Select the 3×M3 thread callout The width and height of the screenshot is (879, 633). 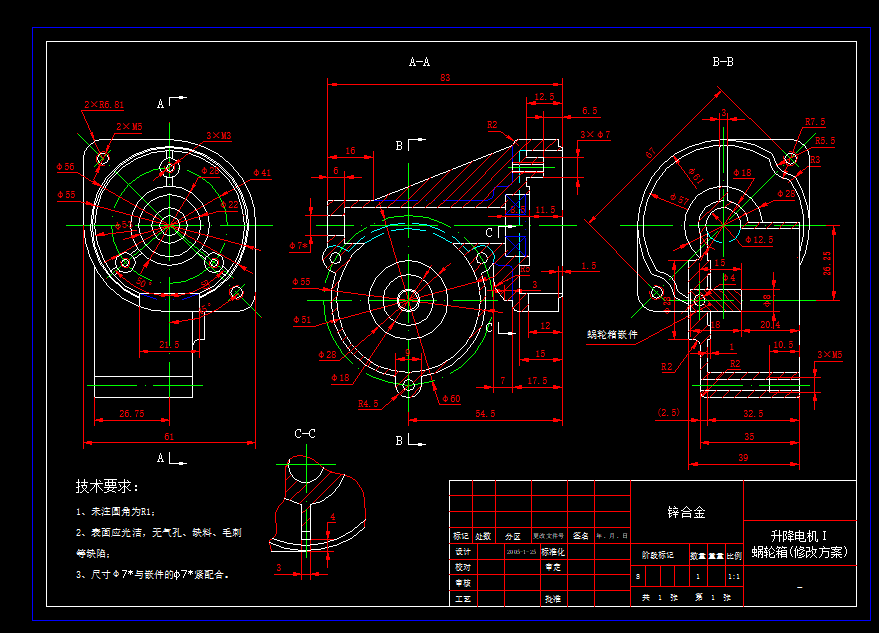219,136
